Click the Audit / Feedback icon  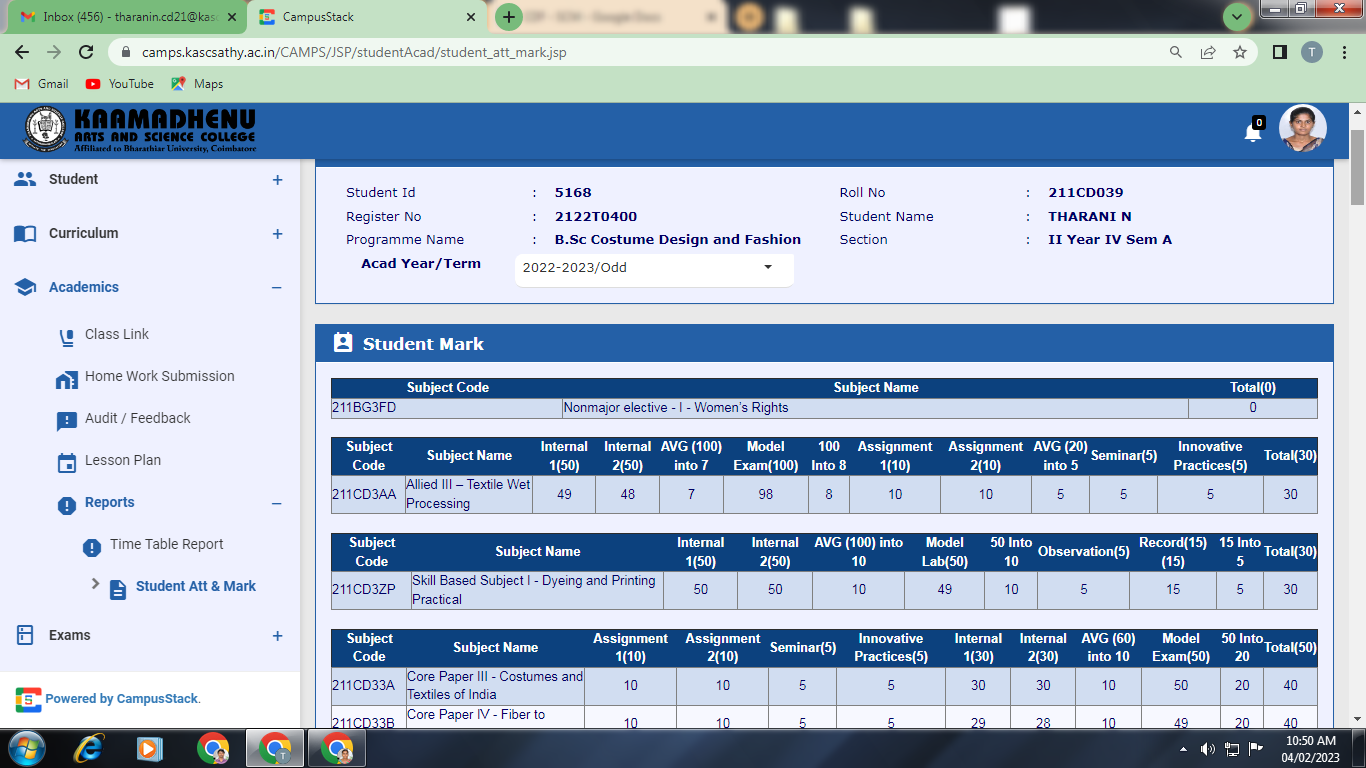coord(67,420)
